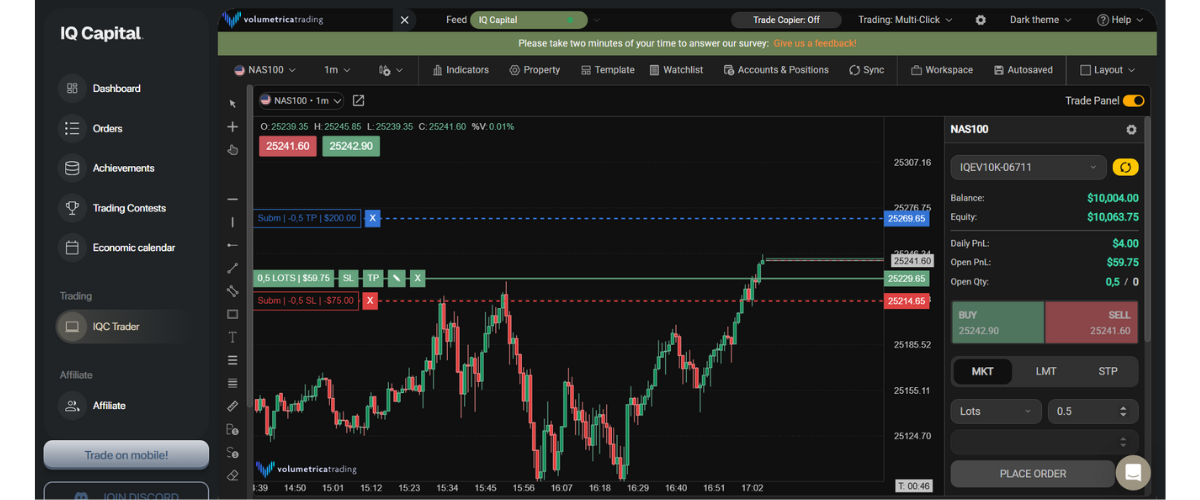Click the PLACE ORDER button
1200x500 pixels.
pos(1032,473)
